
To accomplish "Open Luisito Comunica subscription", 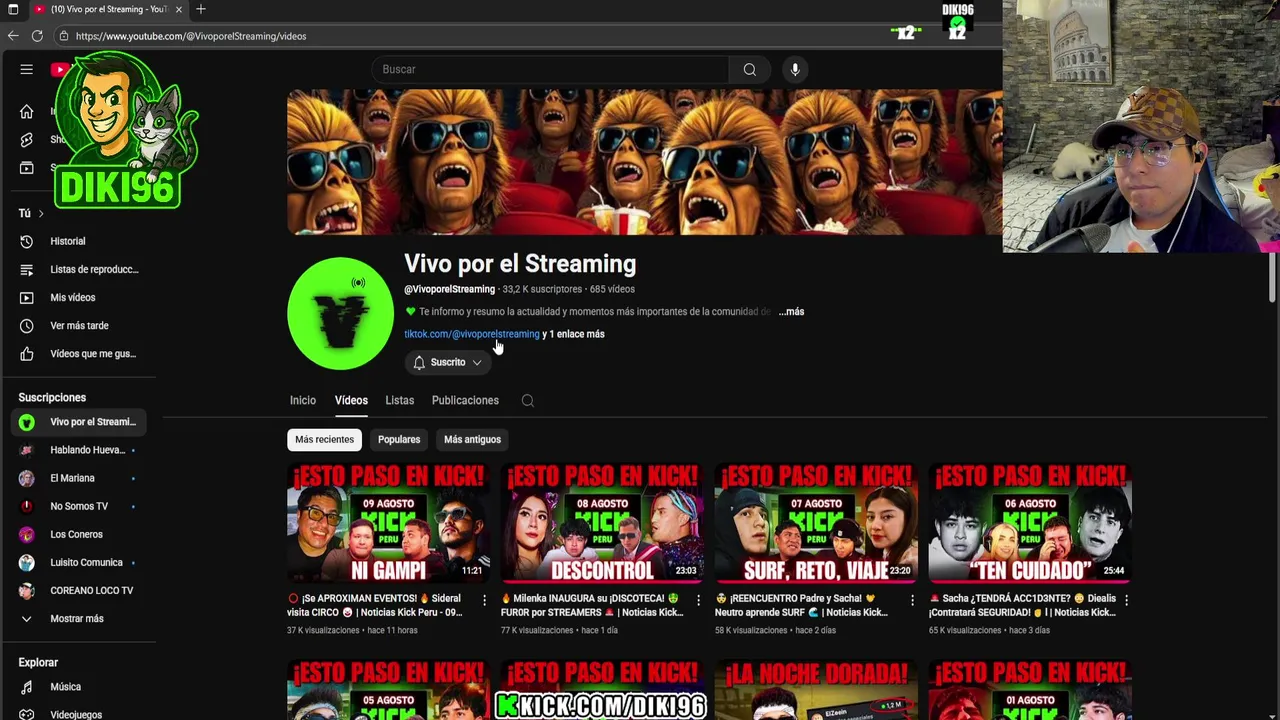I will 77,562.
